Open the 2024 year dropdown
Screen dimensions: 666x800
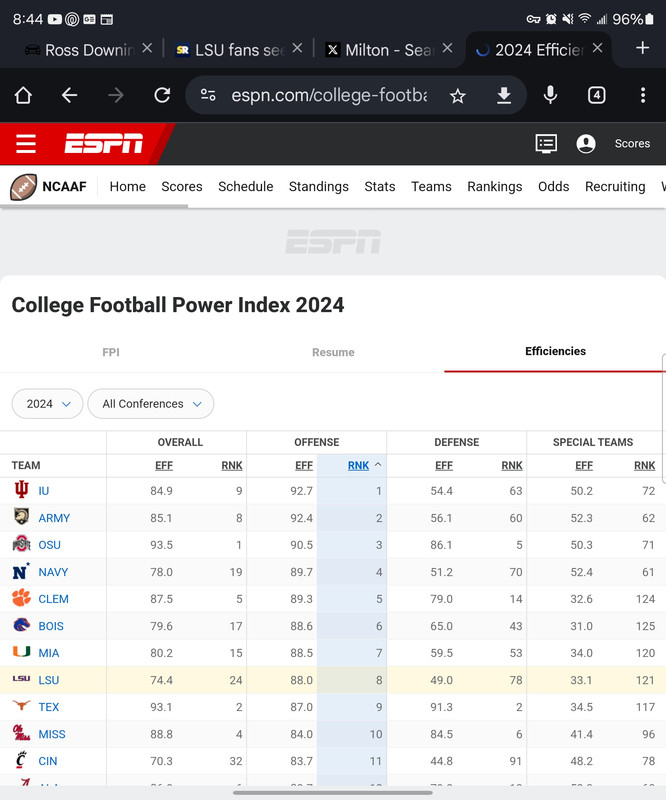[x=47, y=404]
